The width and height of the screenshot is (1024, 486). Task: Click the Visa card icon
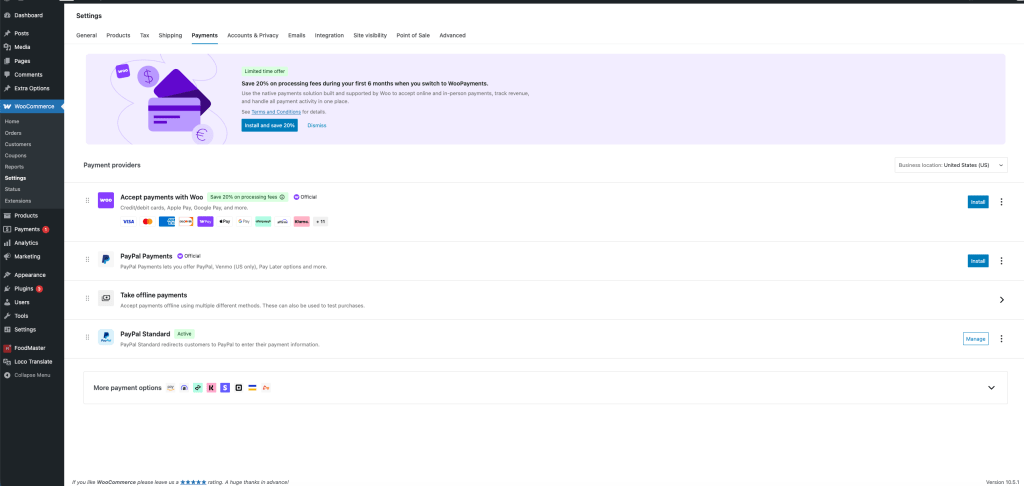(129, 222)
